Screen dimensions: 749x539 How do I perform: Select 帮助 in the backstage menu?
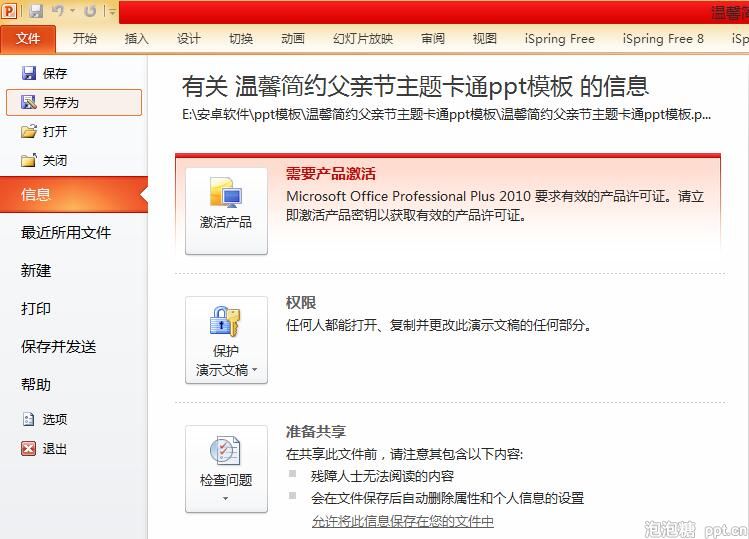point(36,385)
